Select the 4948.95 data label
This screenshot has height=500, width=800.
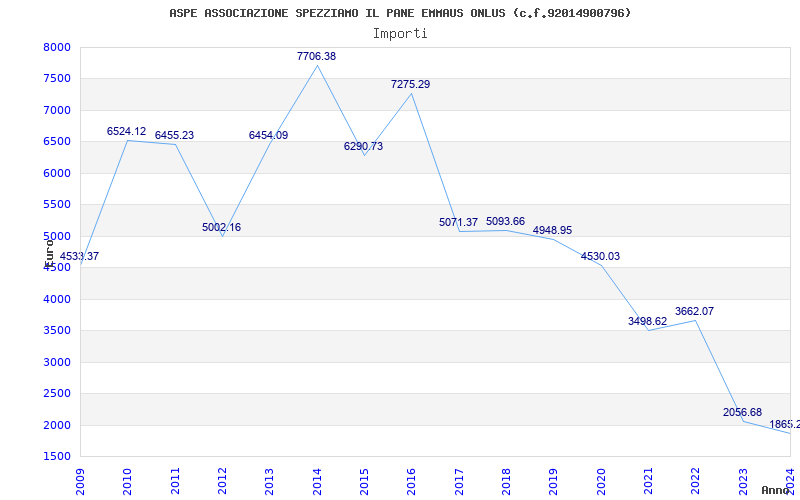553,230
